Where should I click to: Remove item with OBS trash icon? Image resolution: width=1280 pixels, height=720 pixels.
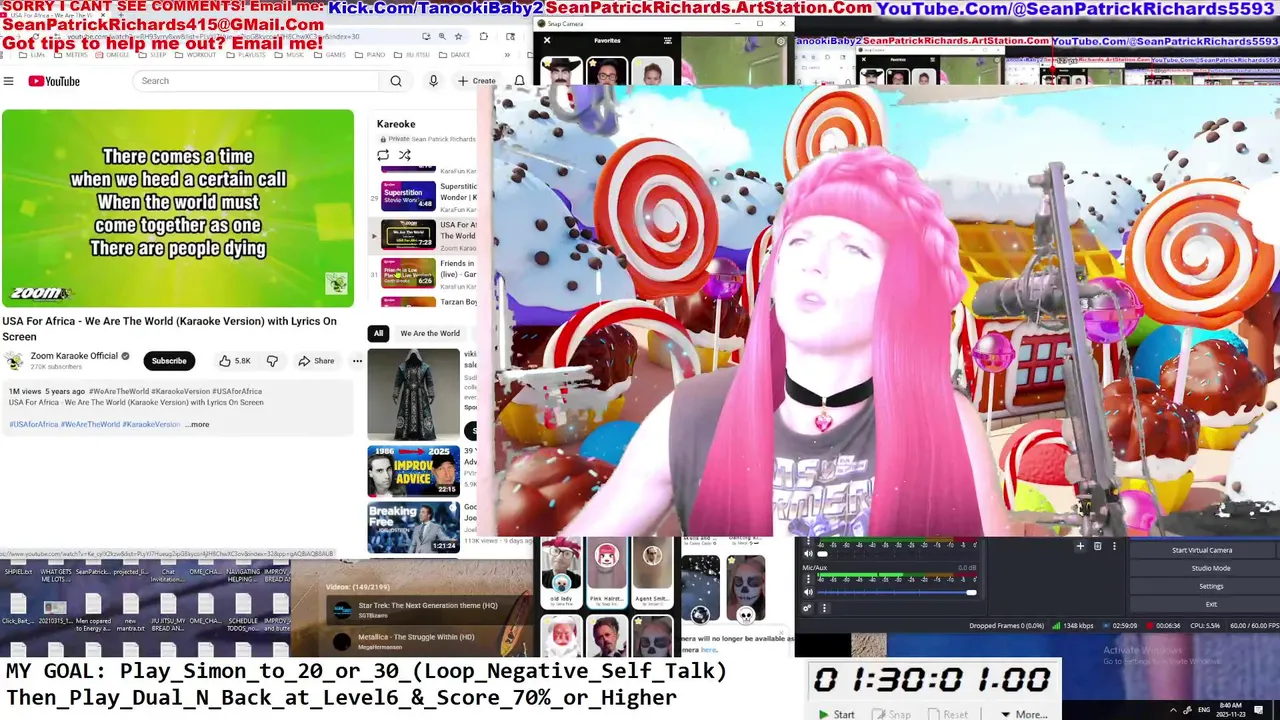(x=1097, y=546)
